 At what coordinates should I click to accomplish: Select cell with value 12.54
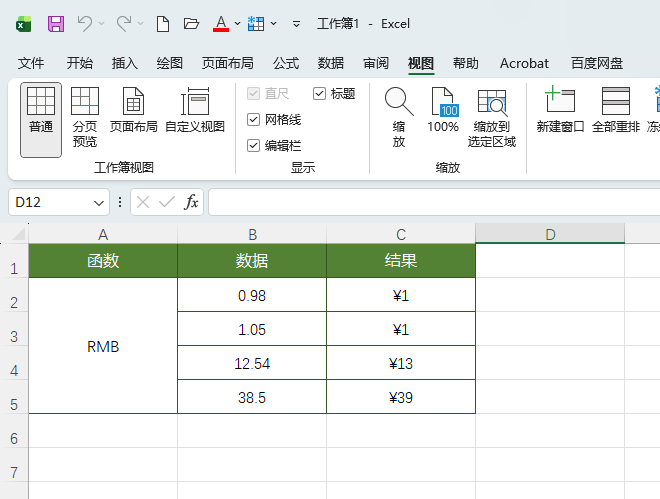click(252, 363)
